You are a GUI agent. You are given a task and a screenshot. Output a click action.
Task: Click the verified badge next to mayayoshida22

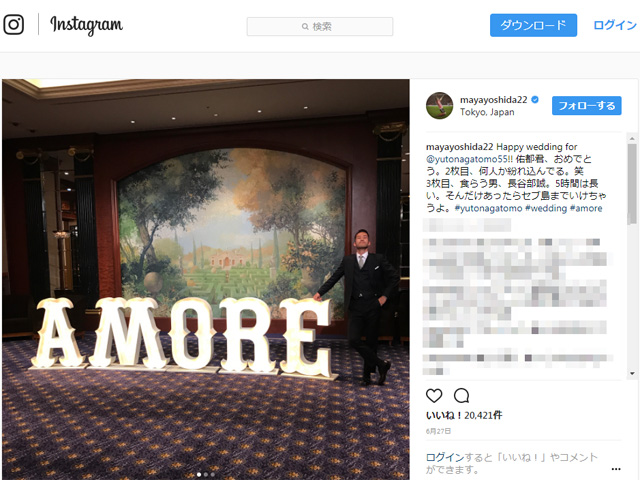535,99
